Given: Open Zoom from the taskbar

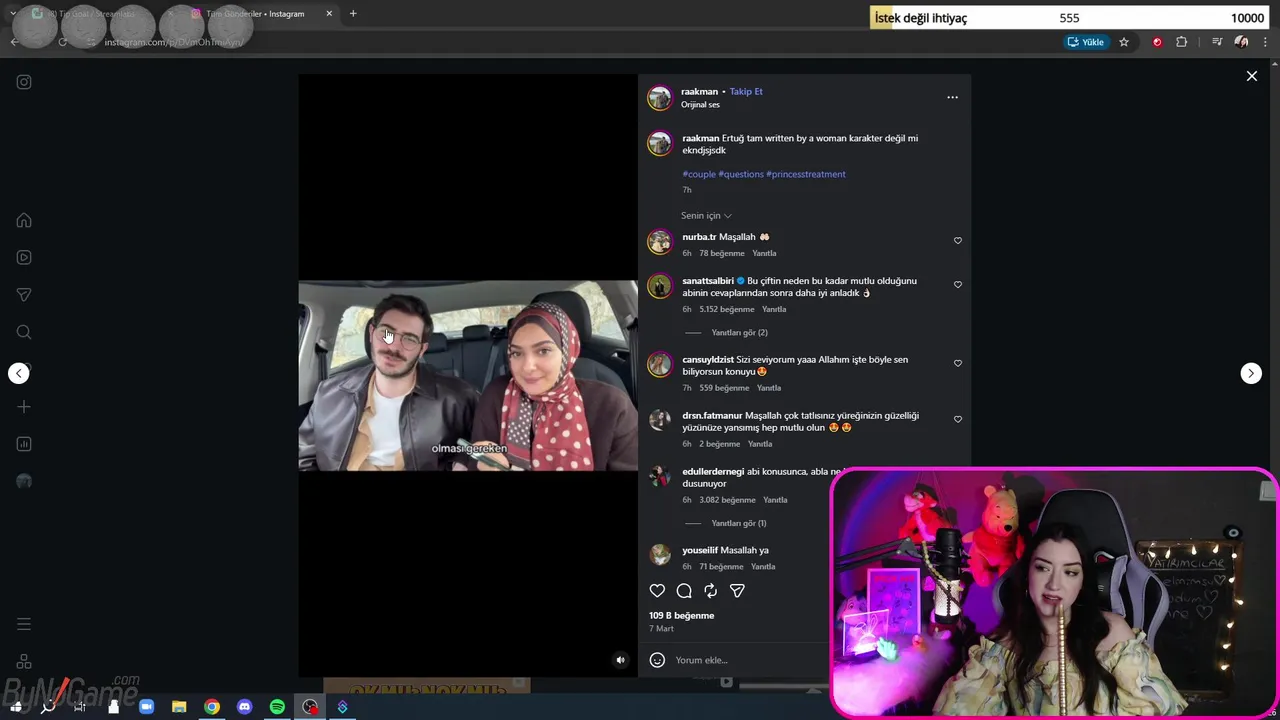Looking at the screenshot, I should pos(146,707).
